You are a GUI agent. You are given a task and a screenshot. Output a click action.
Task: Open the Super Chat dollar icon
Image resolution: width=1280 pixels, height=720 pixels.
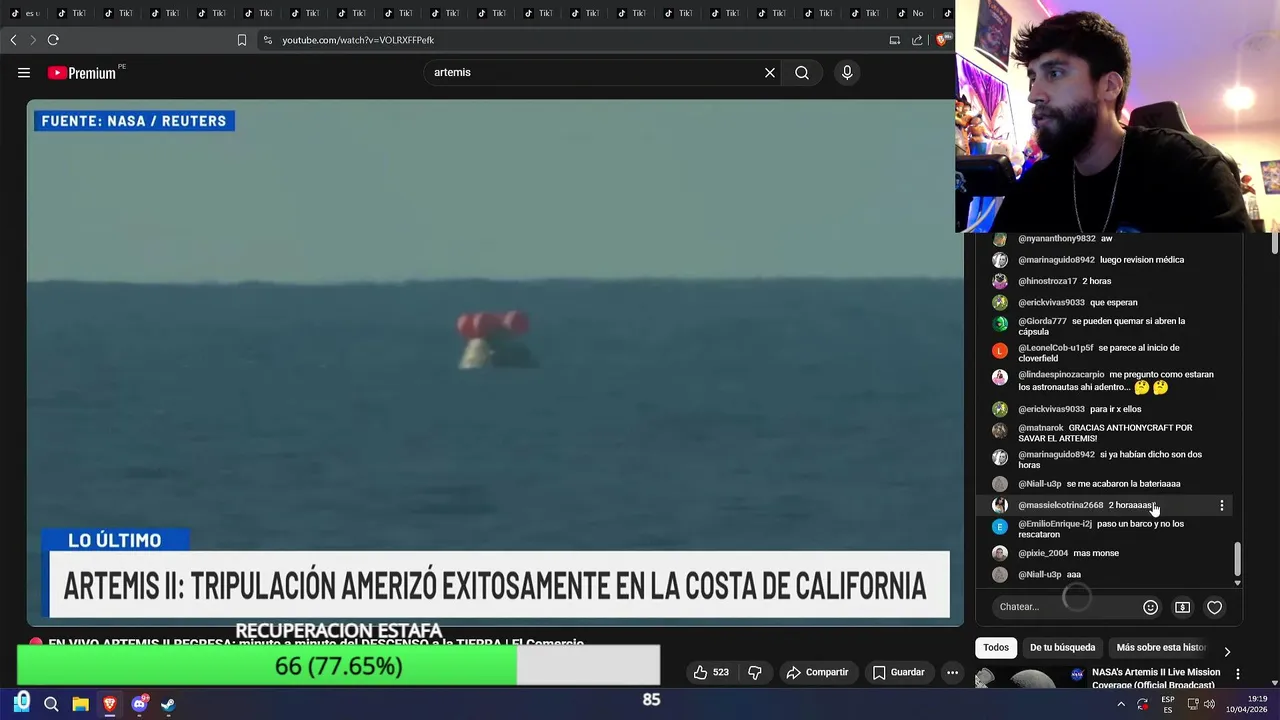[x=1182, y=607]
